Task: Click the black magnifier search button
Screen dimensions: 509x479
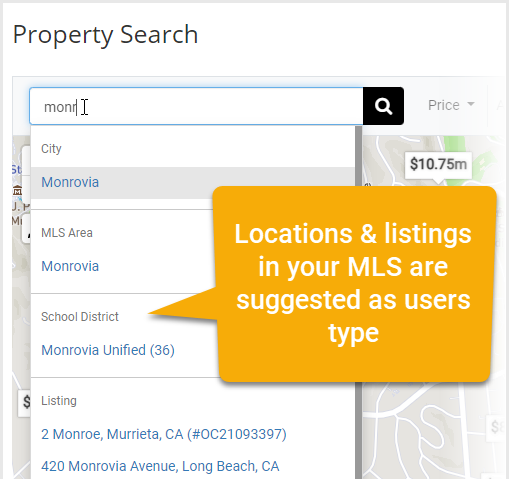Action: tap(383, 106)
